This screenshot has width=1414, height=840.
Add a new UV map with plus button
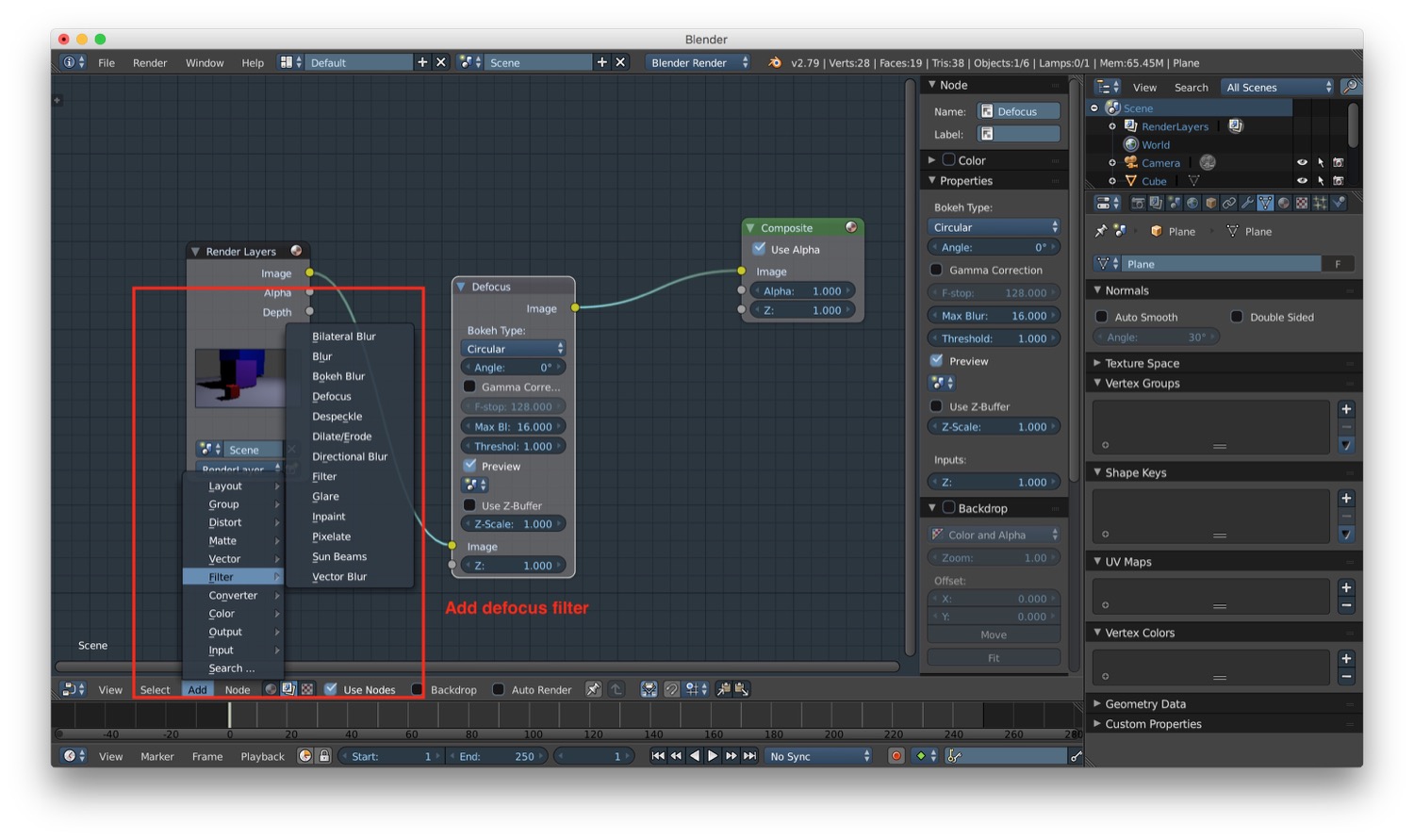(1346, 587)
